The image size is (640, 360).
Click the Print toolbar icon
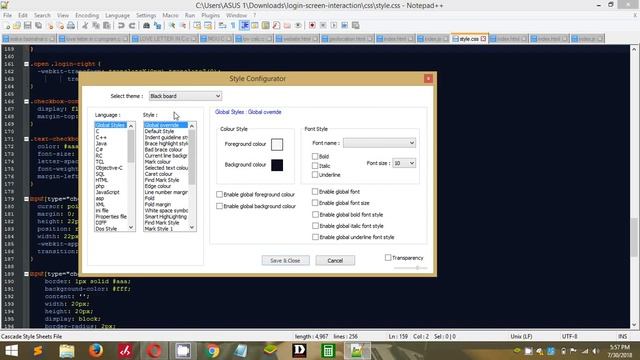[x=71, y=25]
